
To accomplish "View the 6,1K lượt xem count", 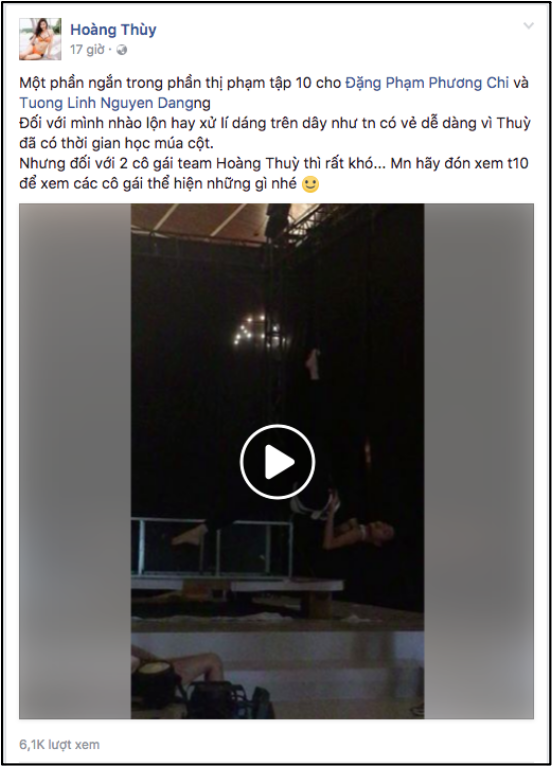I will pyautogui.click(x=59, y=744).
